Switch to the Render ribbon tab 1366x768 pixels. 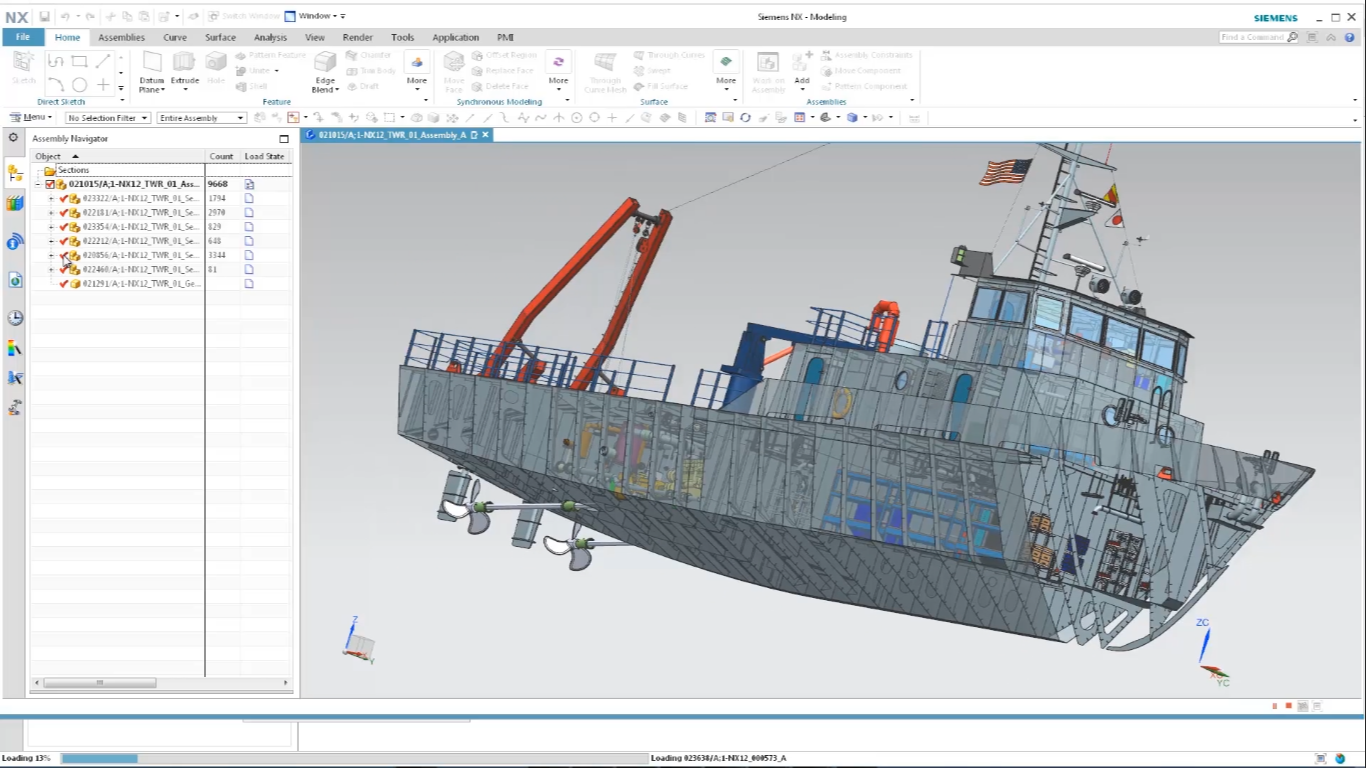click(x=357, y=37)
